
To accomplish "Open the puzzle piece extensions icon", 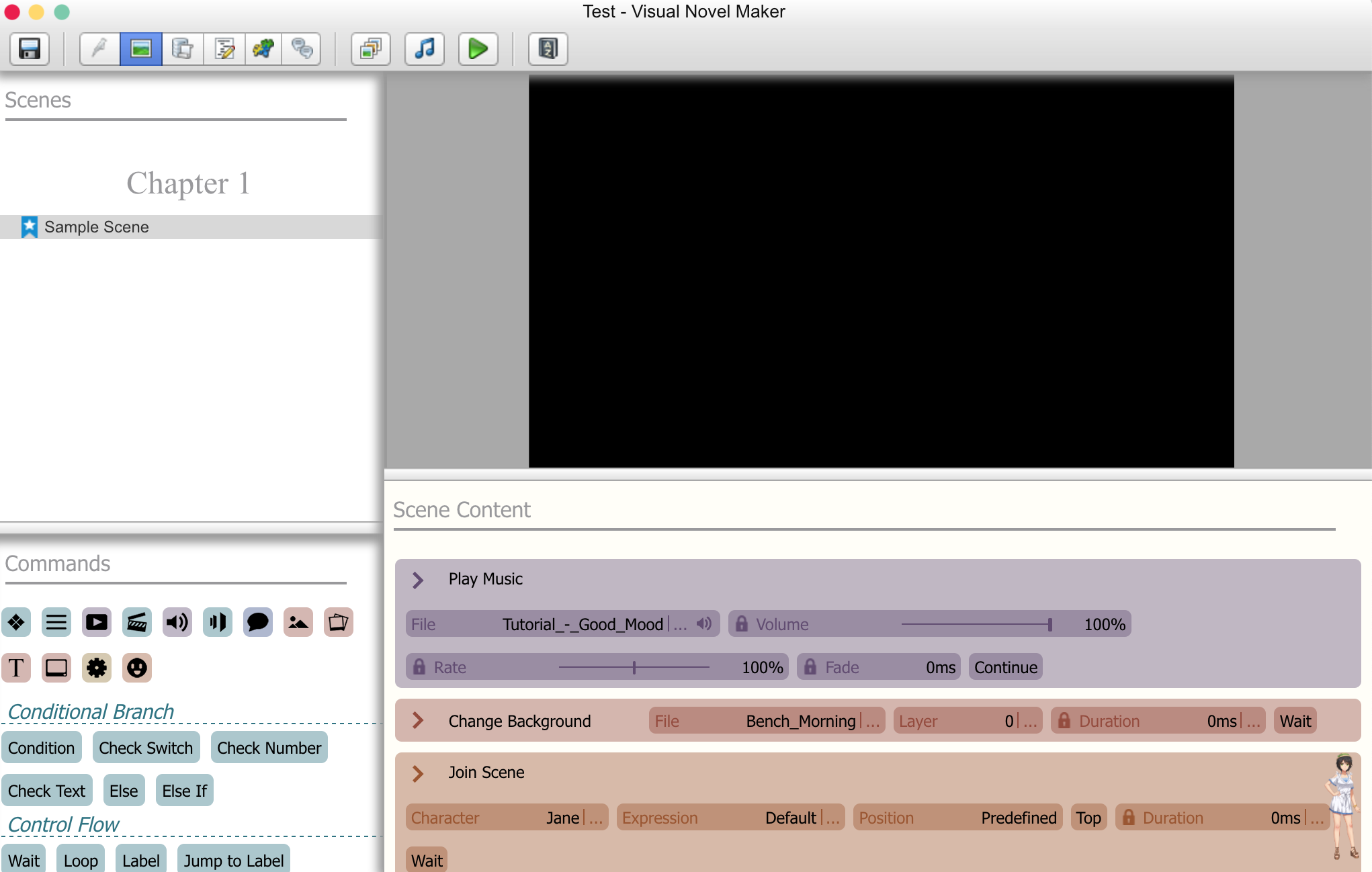I will (263, 48).
